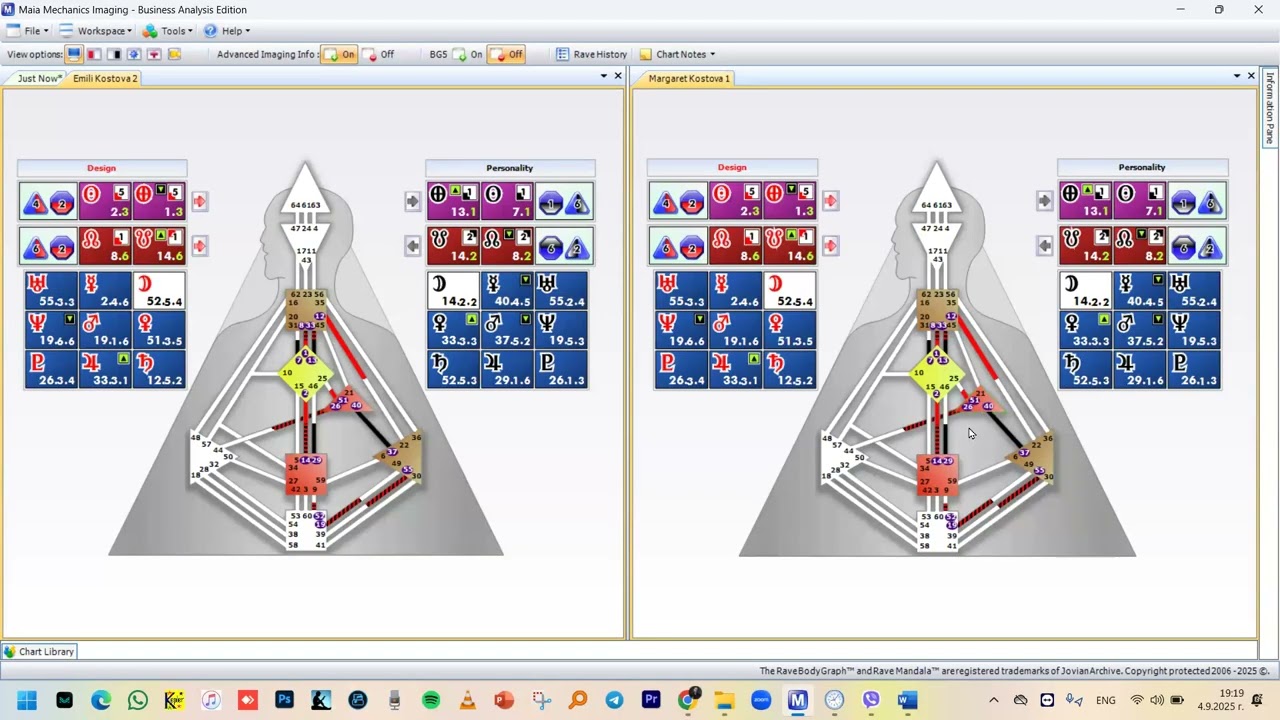Image resolution: width=1280 pixels, height=720 pixels.
Task: Select the yellow folder view option icon
Action: click(x=174, y=55)
